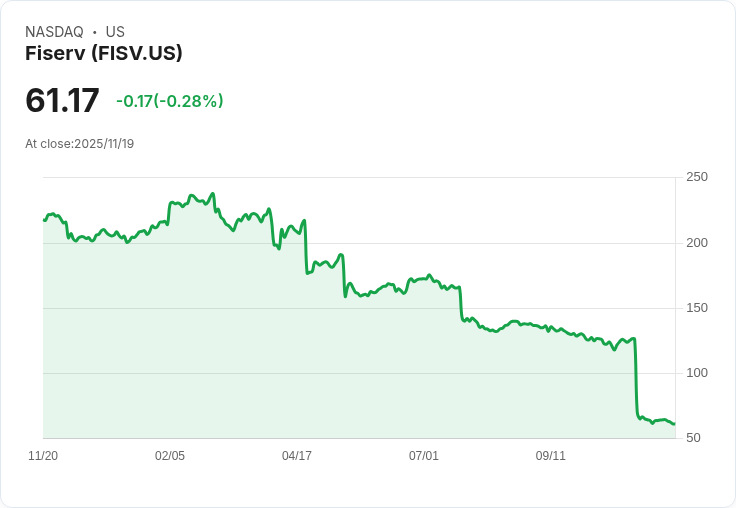Click the dot separator after NASDAQ
736x508 pixels.
click(x=95, y=32)
